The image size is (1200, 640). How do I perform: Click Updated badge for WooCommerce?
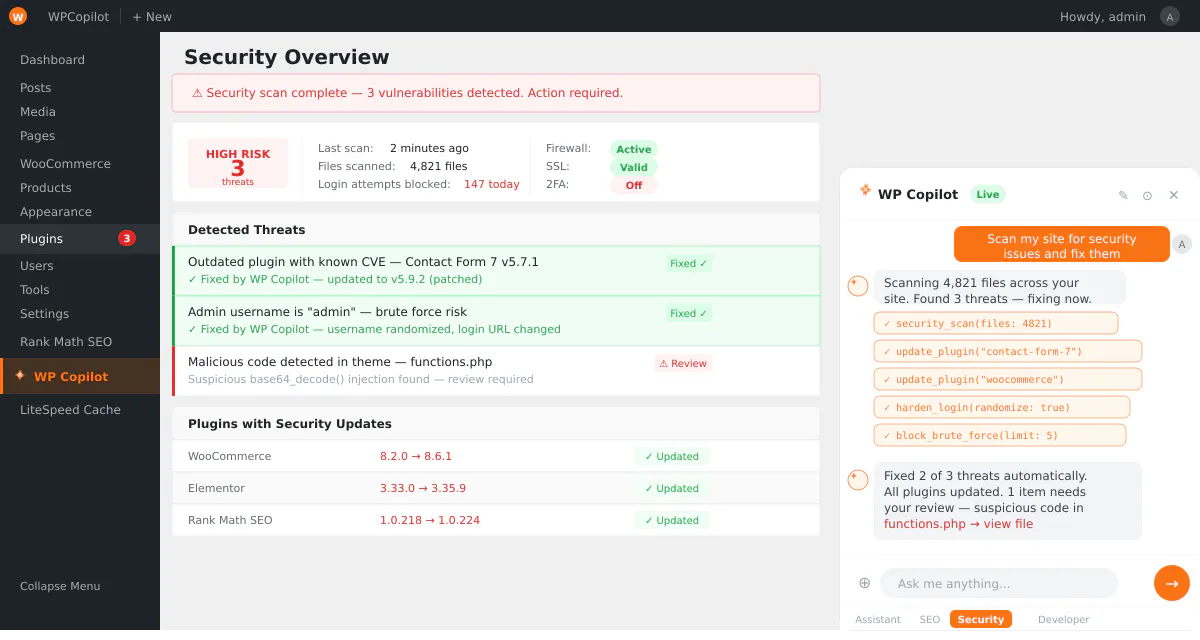[x=672, y=456]
